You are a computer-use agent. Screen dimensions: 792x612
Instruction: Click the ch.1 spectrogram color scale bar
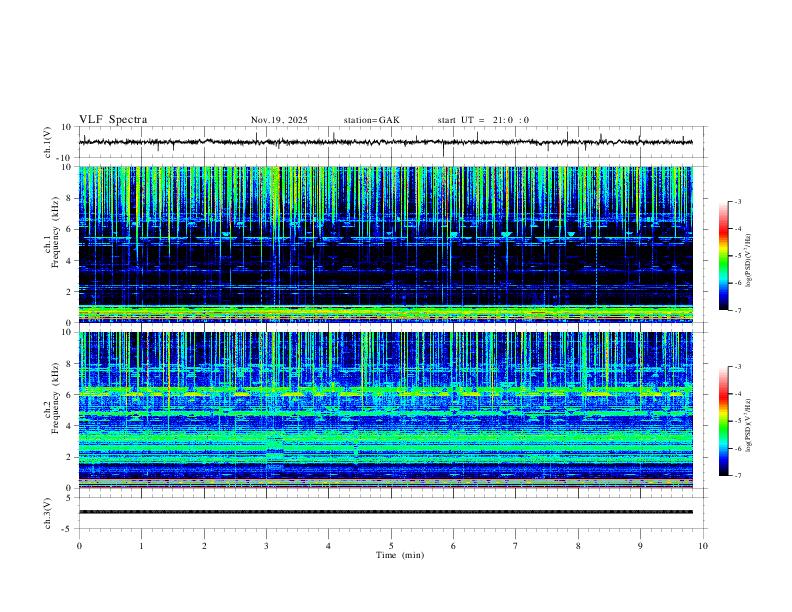[x=723, y=256]
